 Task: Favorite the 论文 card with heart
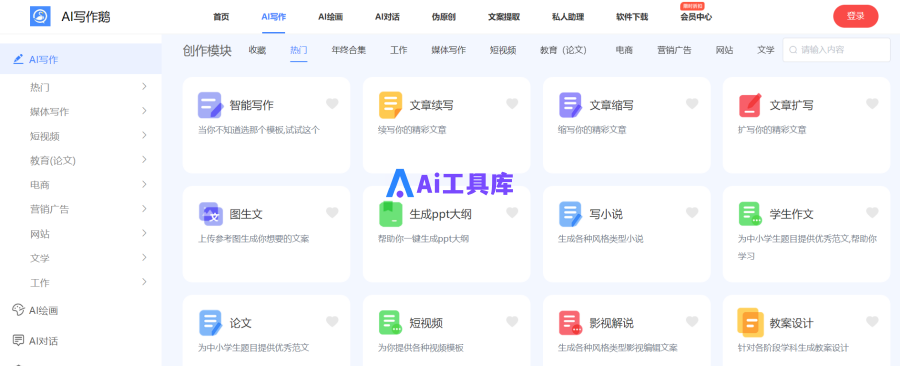[x=332, y=321]
